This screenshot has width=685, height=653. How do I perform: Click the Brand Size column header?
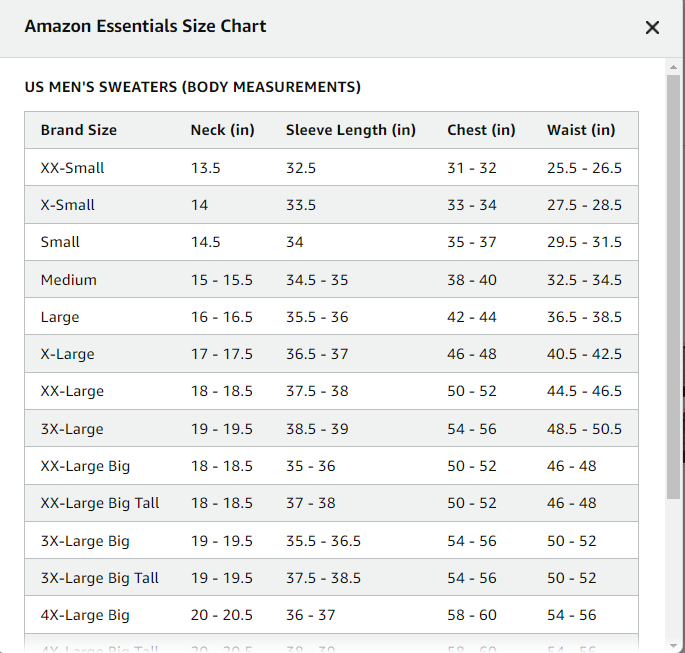(79, 130)
